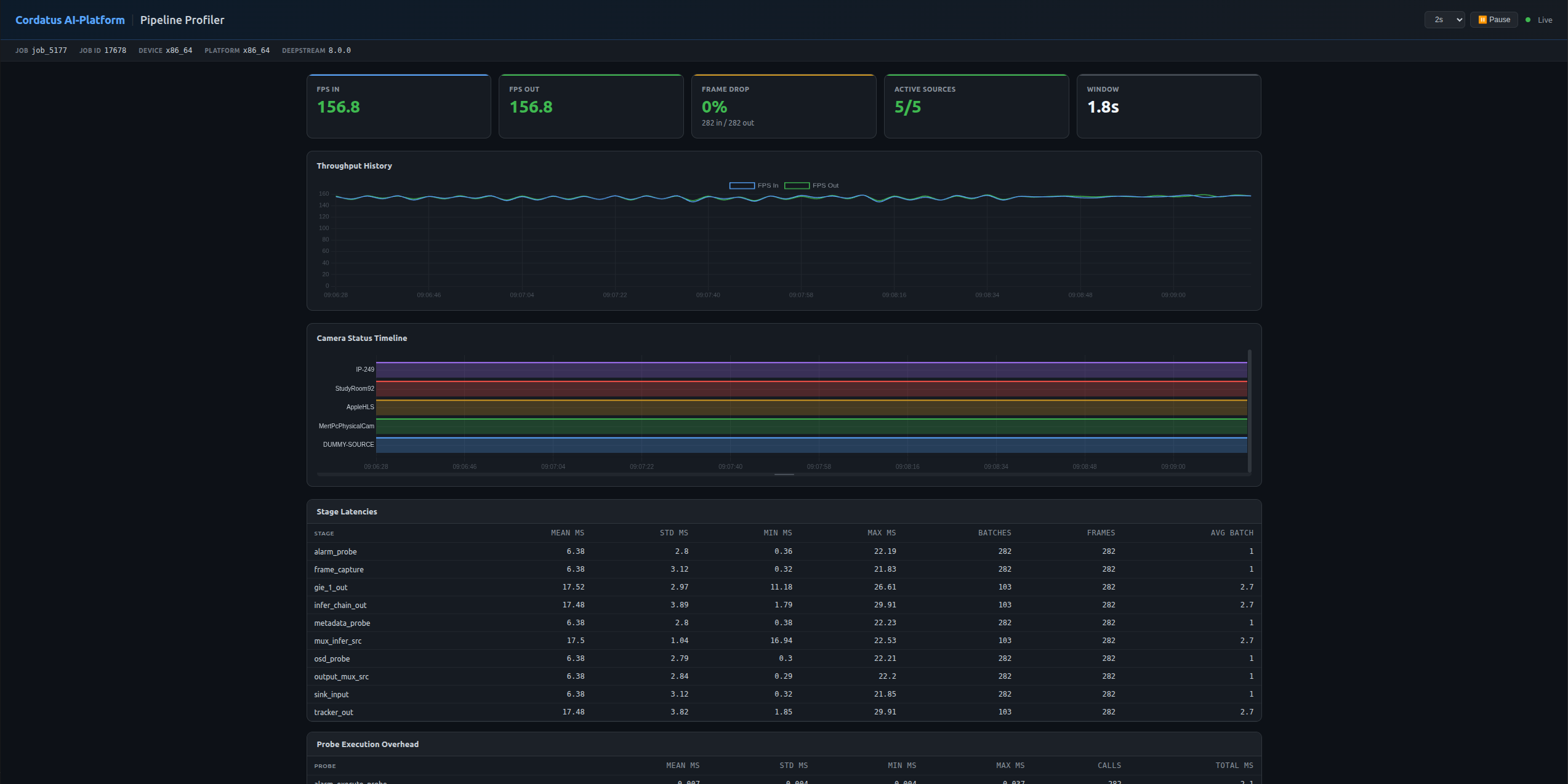Click the IP-249 camera timeline bar

tap(811, 370)
